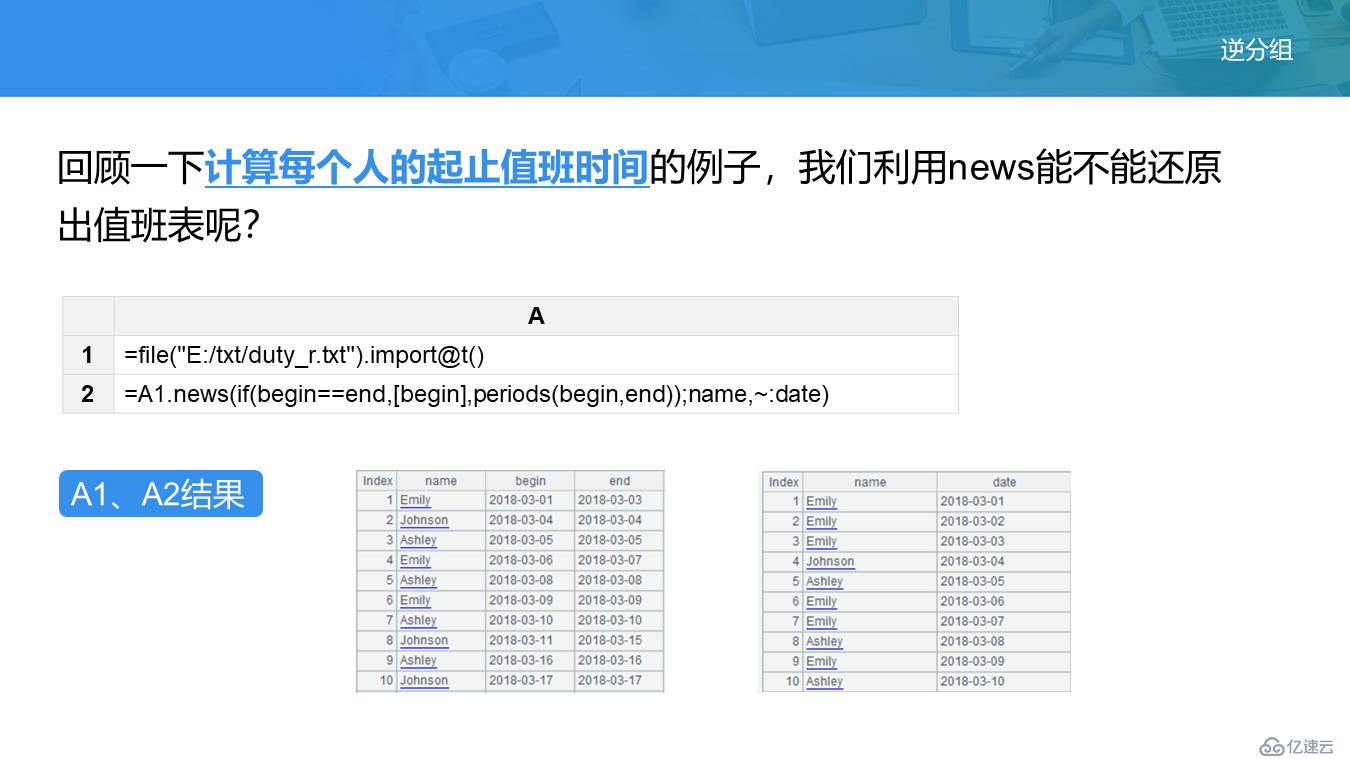Click begin value 2018-03-16 in row 9
Viewport: 1350px width, 759px height.
point(521,660)
